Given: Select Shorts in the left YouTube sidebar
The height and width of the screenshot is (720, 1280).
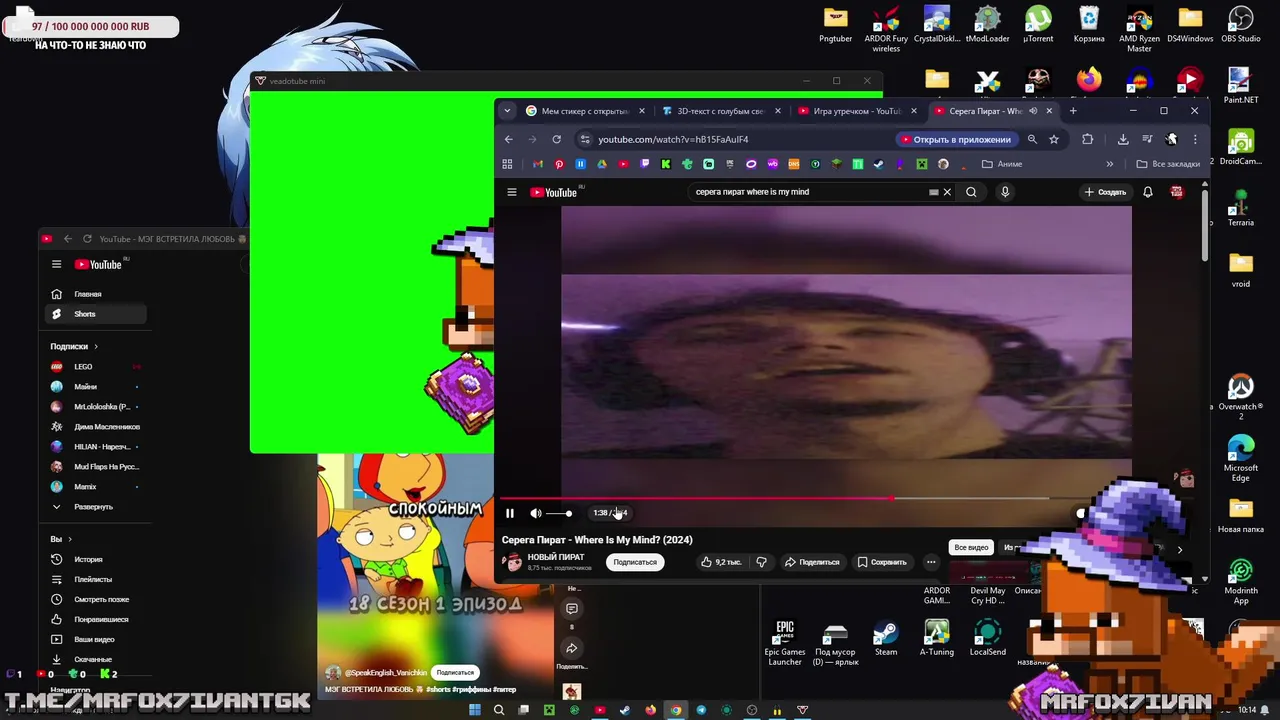Looking at the screenshot, I should (96, 314).
